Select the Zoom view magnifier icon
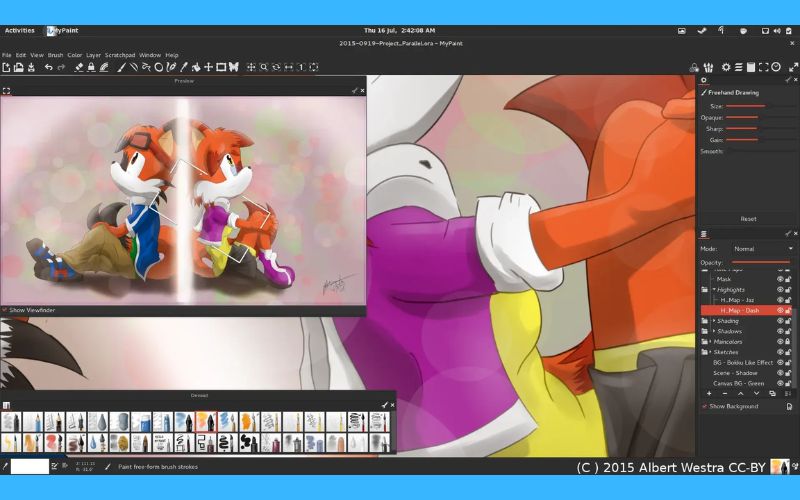Image resolution: width=800 pixels, height=500 pixels. (x=264, y=67)
